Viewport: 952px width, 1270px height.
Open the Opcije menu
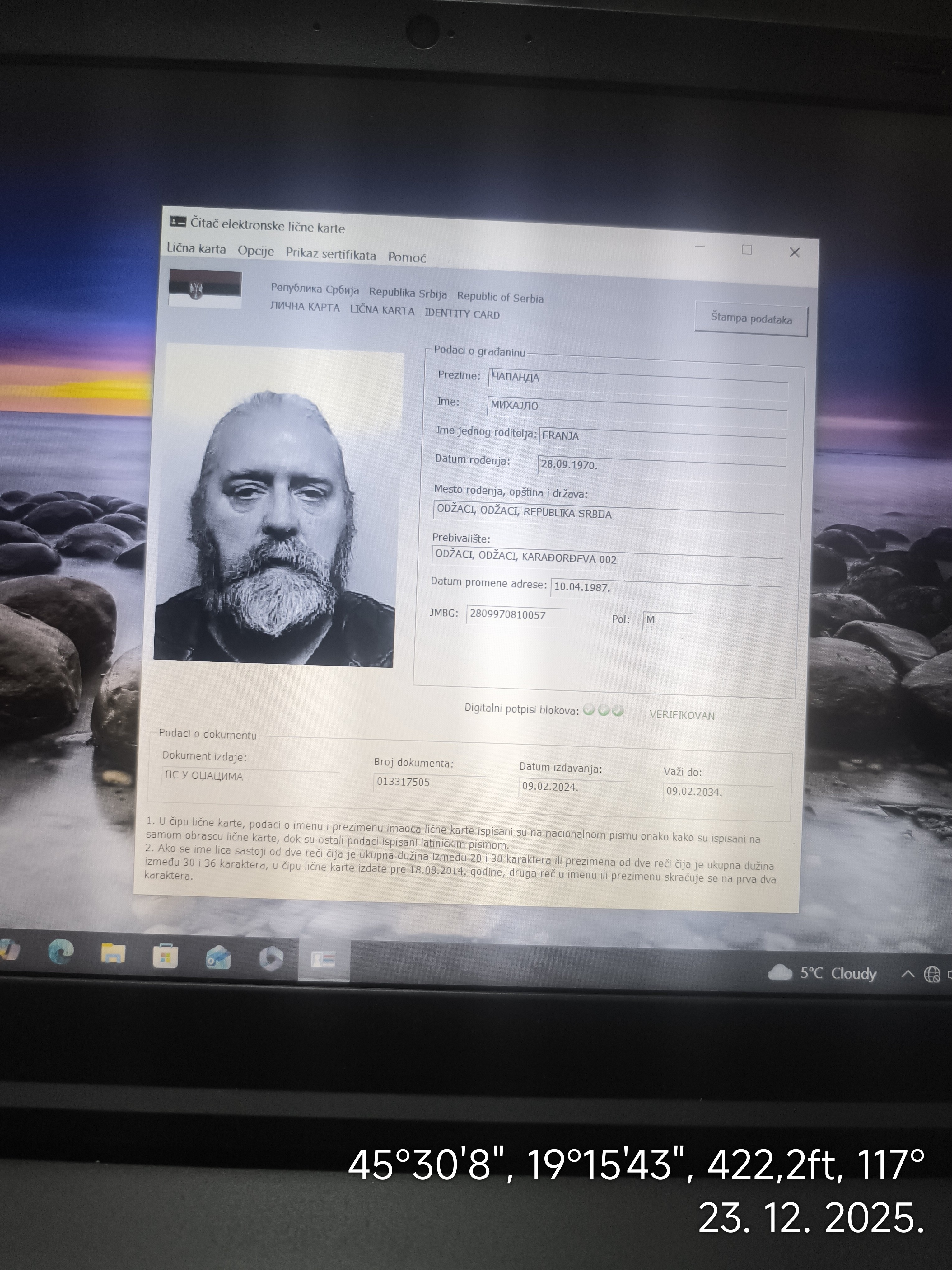pos(256,252)
